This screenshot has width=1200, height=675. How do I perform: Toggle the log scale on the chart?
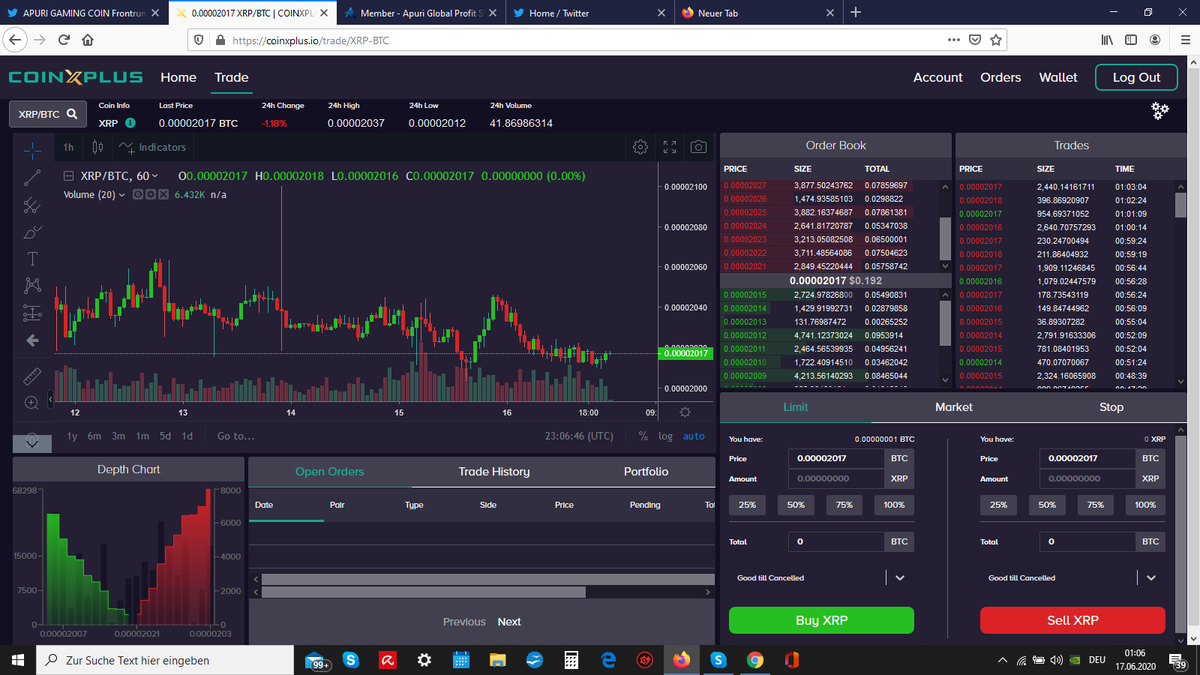pos(666,436)
